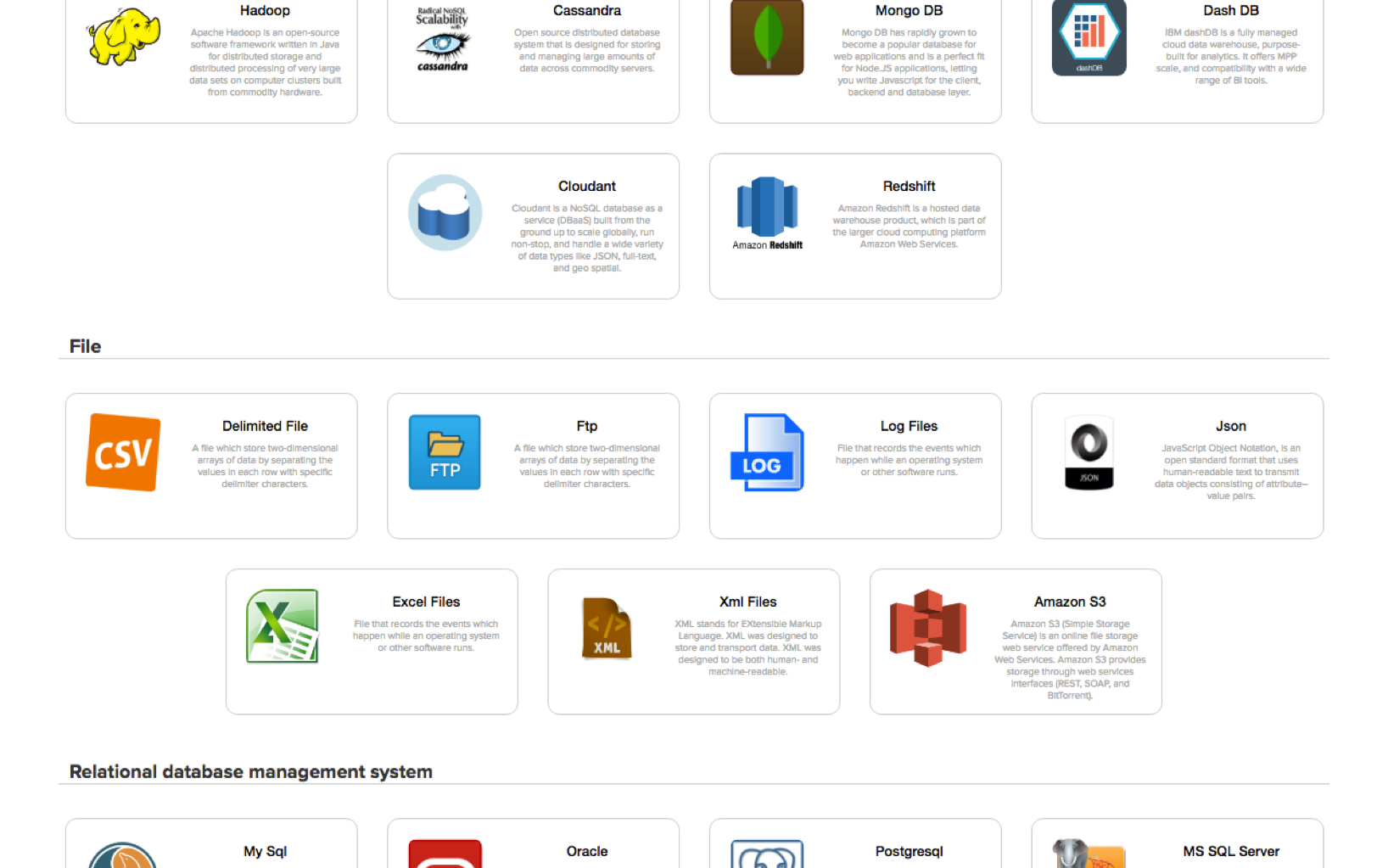Choose the "Postgresql" card title
Image resolution: width=1388 pixels, height=868 pixels.
pyautogui.click(x=909, y=851)
